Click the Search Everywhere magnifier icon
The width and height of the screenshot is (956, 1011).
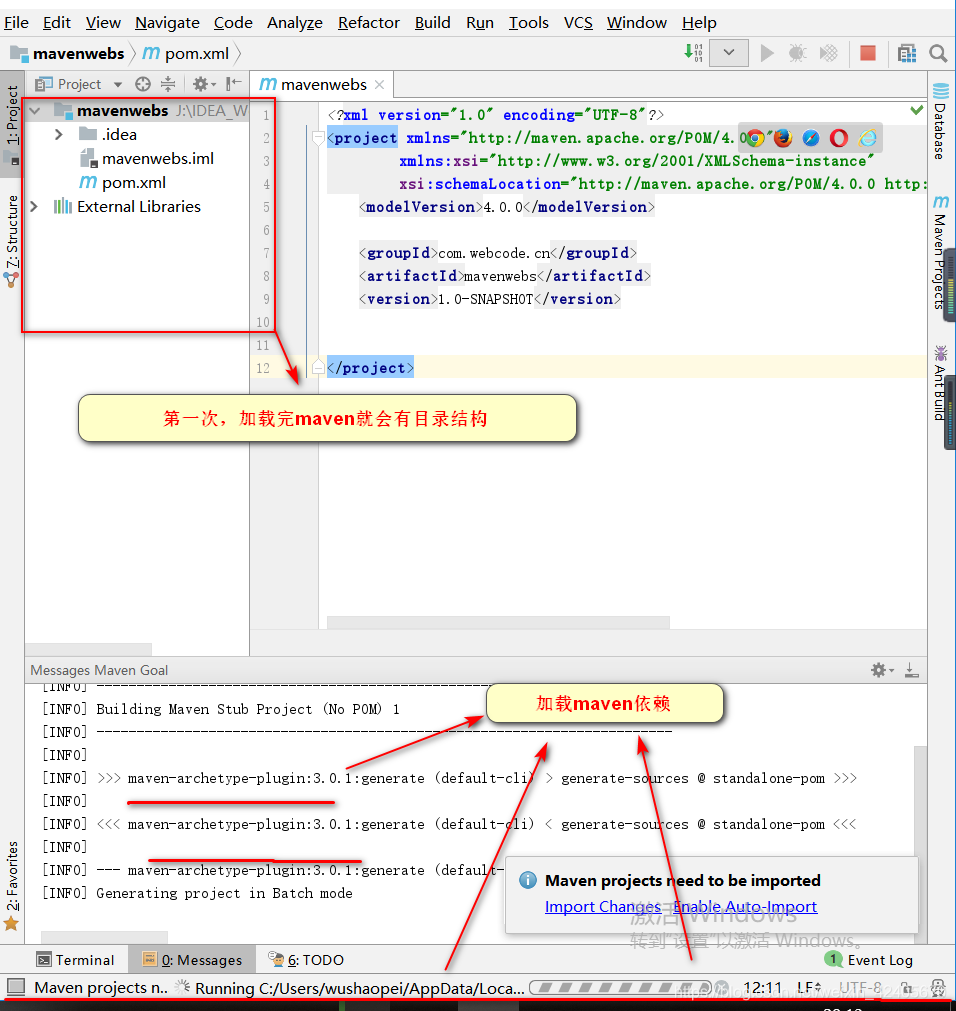(938, 53)
